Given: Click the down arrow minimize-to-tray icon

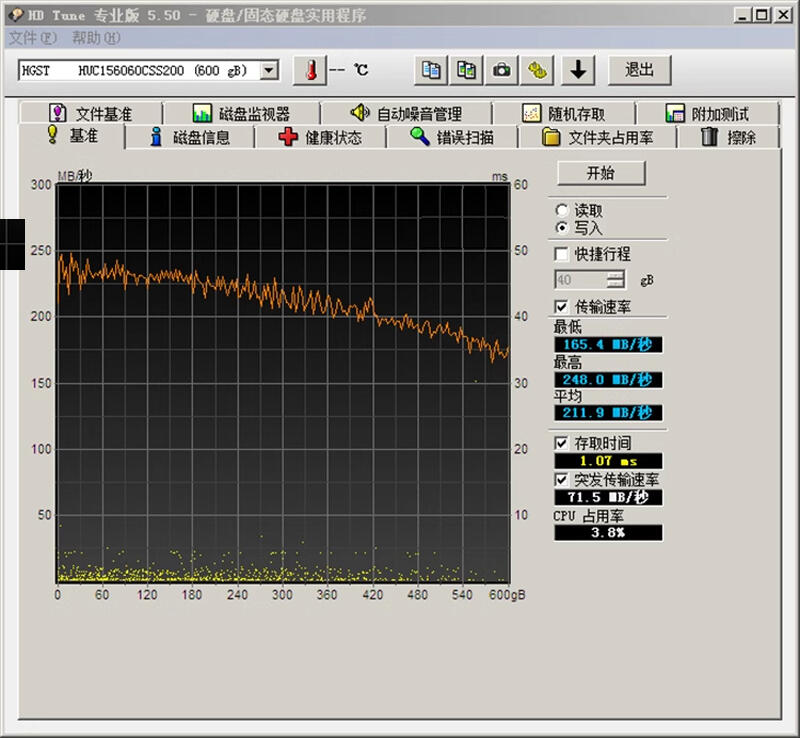Looking at the screenshot, I should (x=578, y=70).
